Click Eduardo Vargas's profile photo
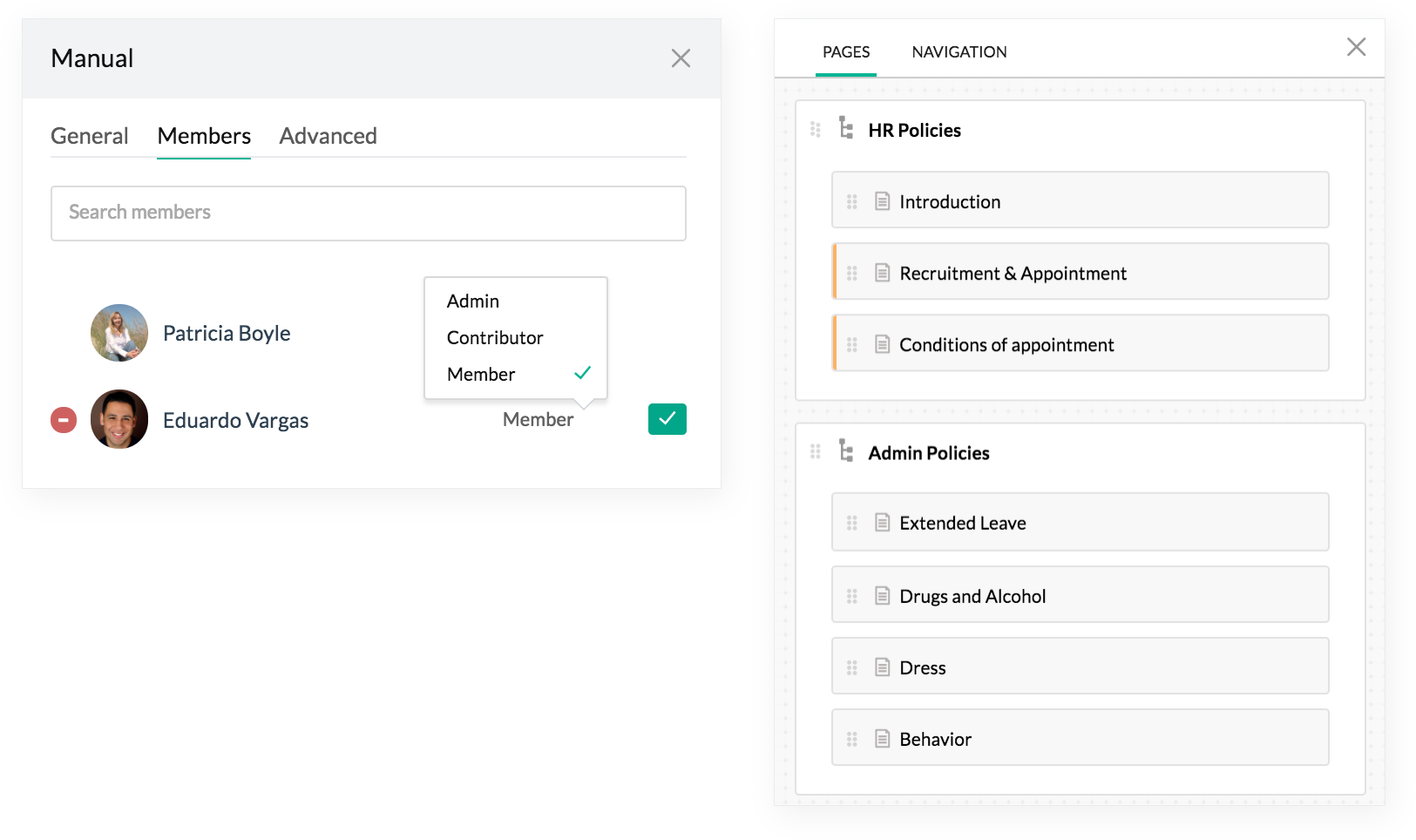This screenshot has width=1416, height=840. click(x=119, y=419)
